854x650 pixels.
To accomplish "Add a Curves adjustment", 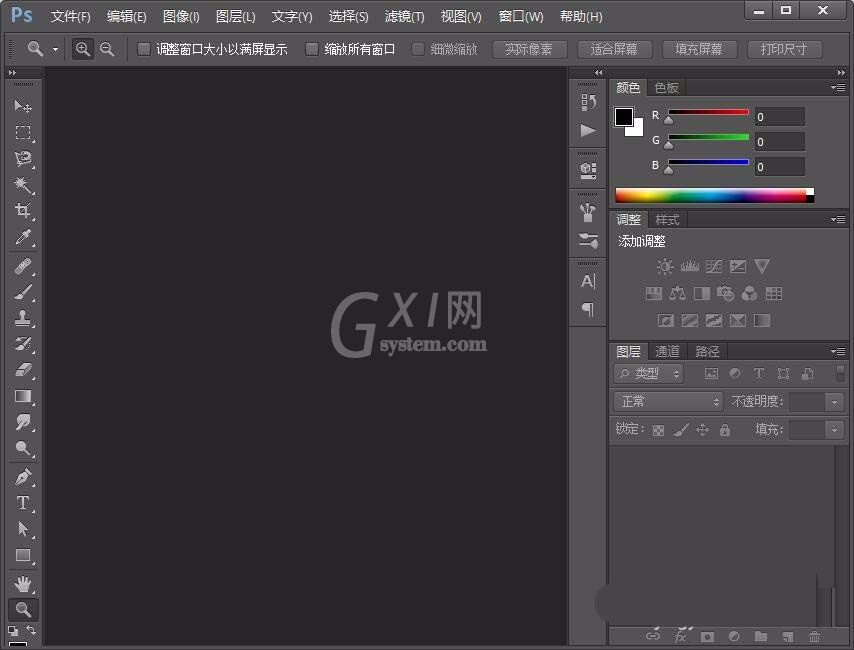I will [713, 266].
